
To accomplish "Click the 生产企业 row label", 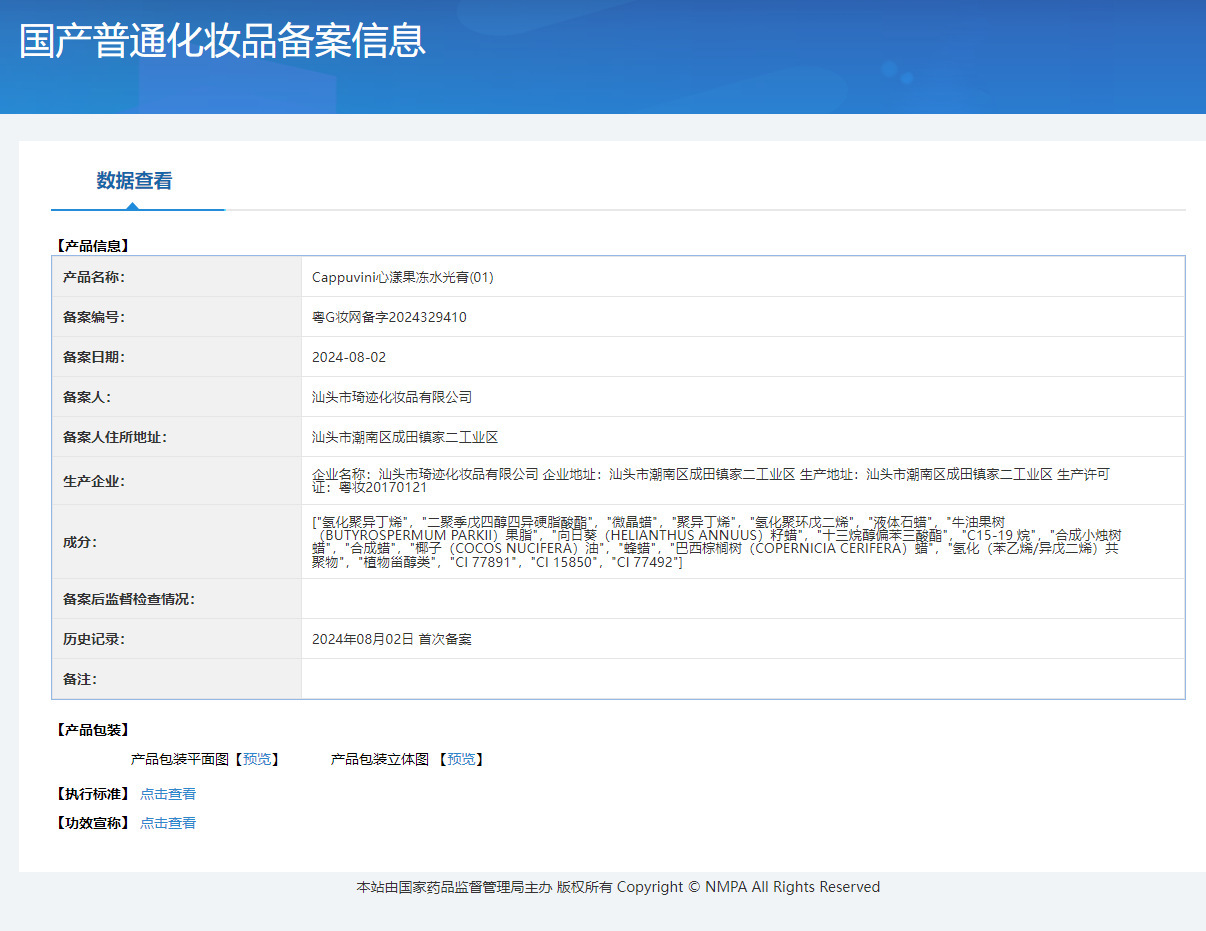I will point(94,482).
